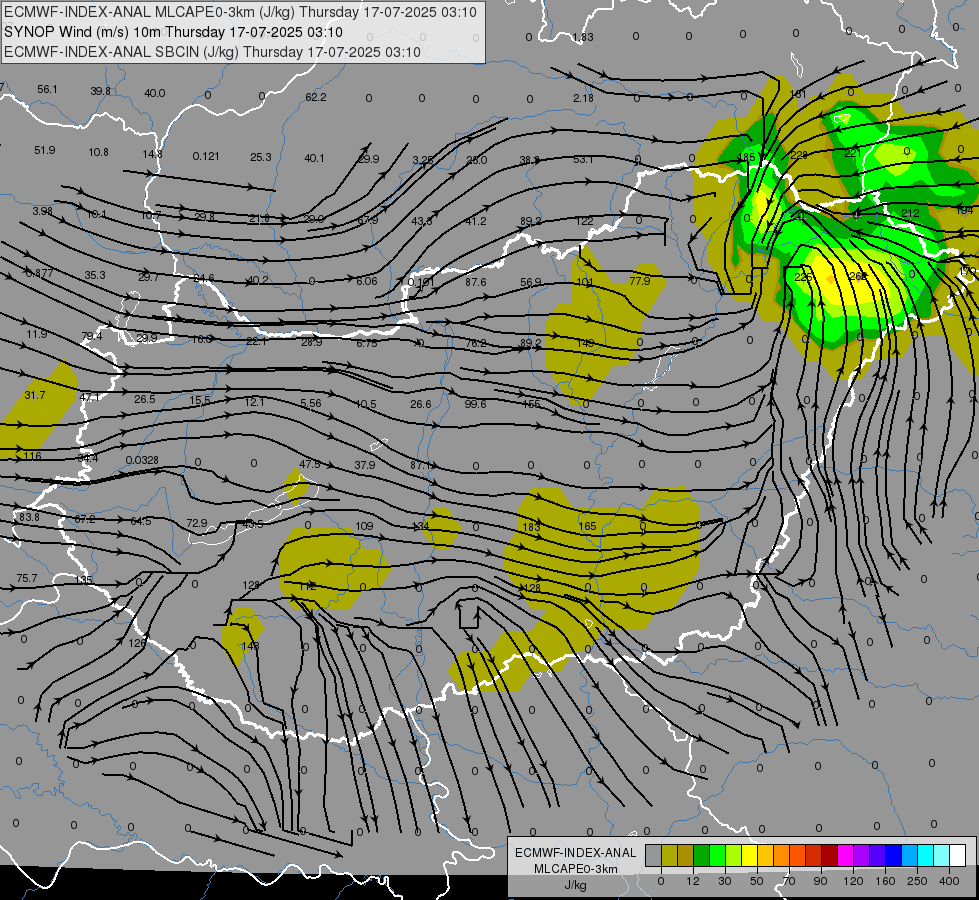Screen dimensions: 979x900
Task: Click the purple swatch right of magenta
Action: click(862, 856)
